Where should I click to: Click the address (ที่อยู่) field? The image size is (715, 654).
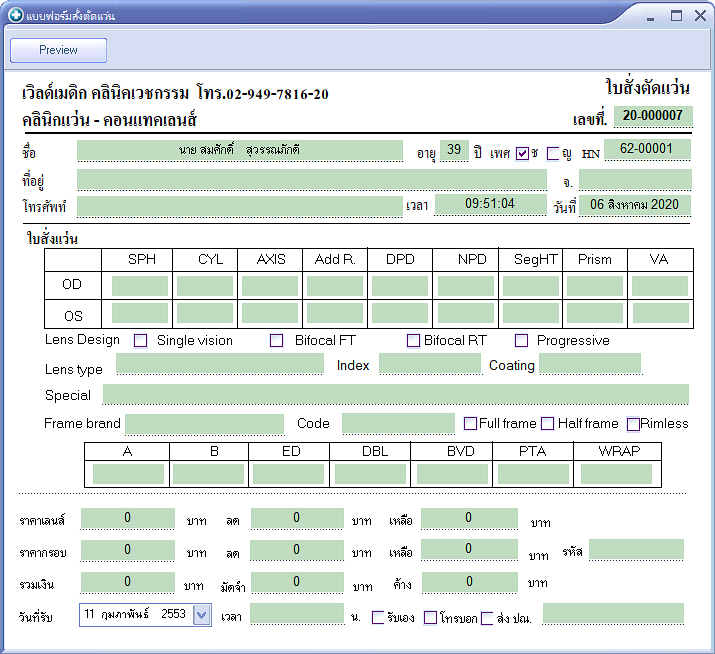312,179
